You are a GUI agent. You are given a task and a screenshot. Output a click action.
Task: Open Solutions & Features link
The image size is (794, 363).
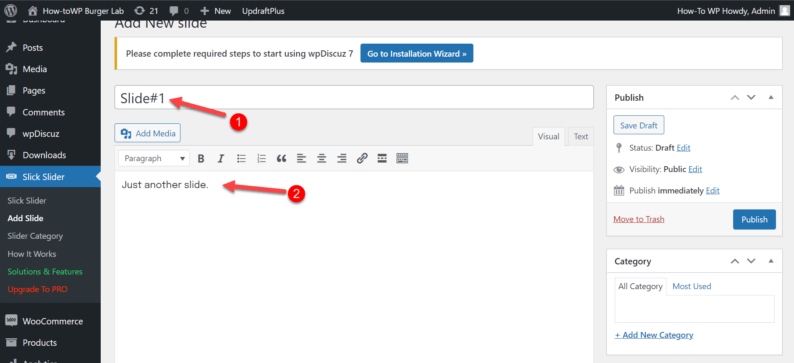point(45,271)
